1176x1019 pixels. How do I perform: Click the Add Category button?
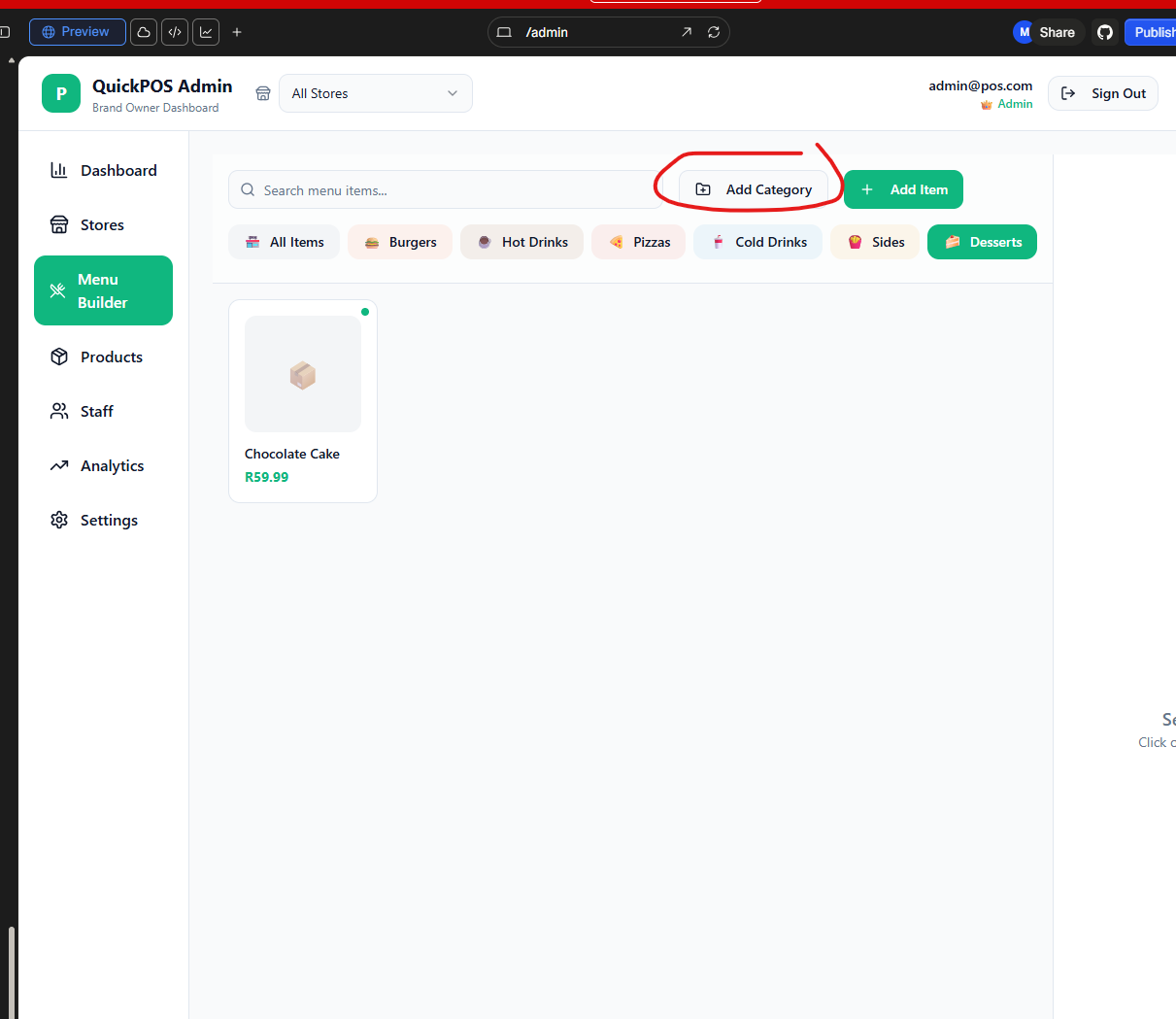point(754,189)
